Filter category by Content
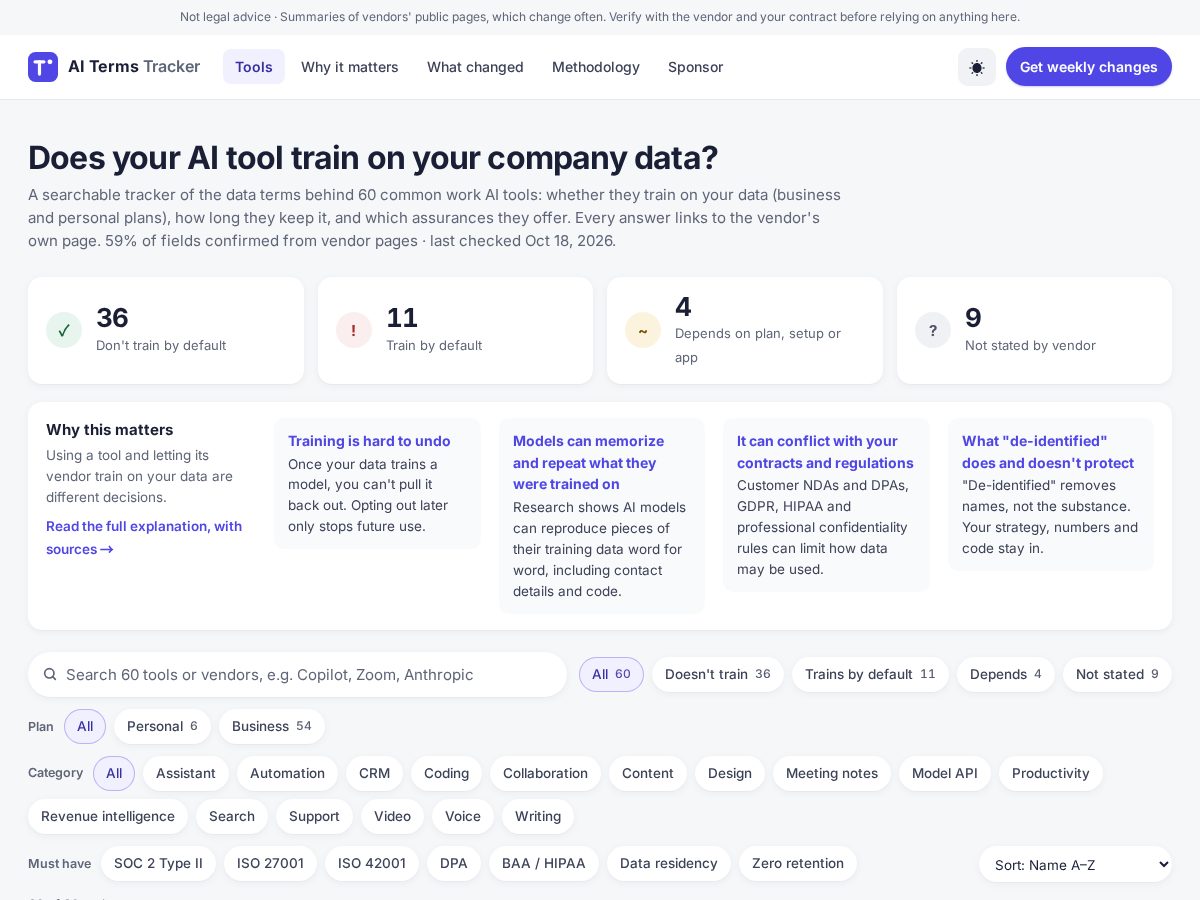Screen dimensions: 1200x900 [648, 773]
